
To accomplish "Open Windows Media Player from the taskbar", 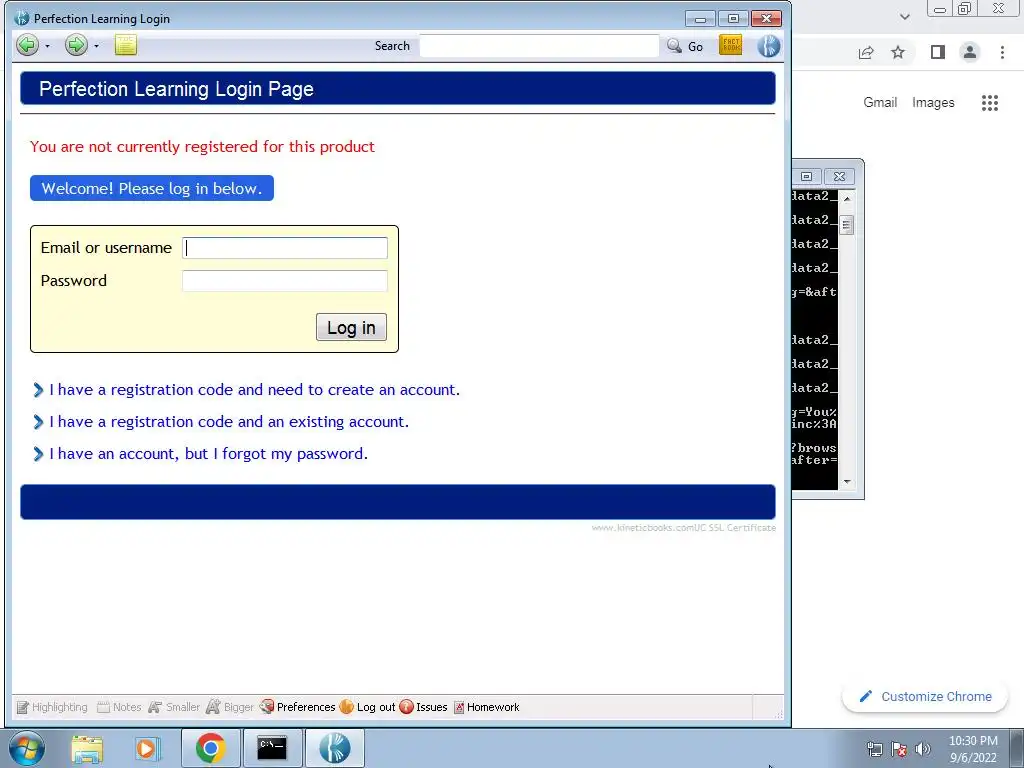I will tap(148, 748).
